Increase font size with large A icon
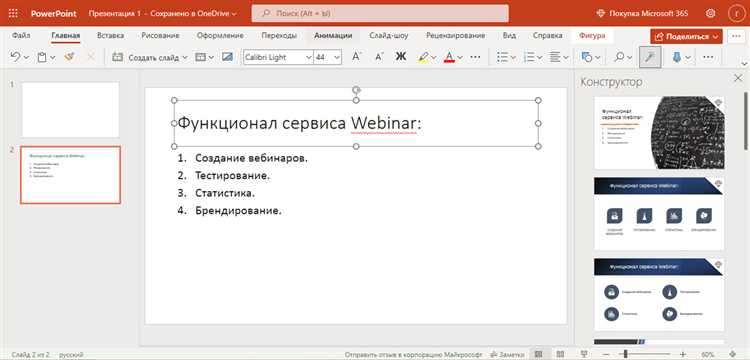Screen dimensions: 750x360 click(356, 57)
